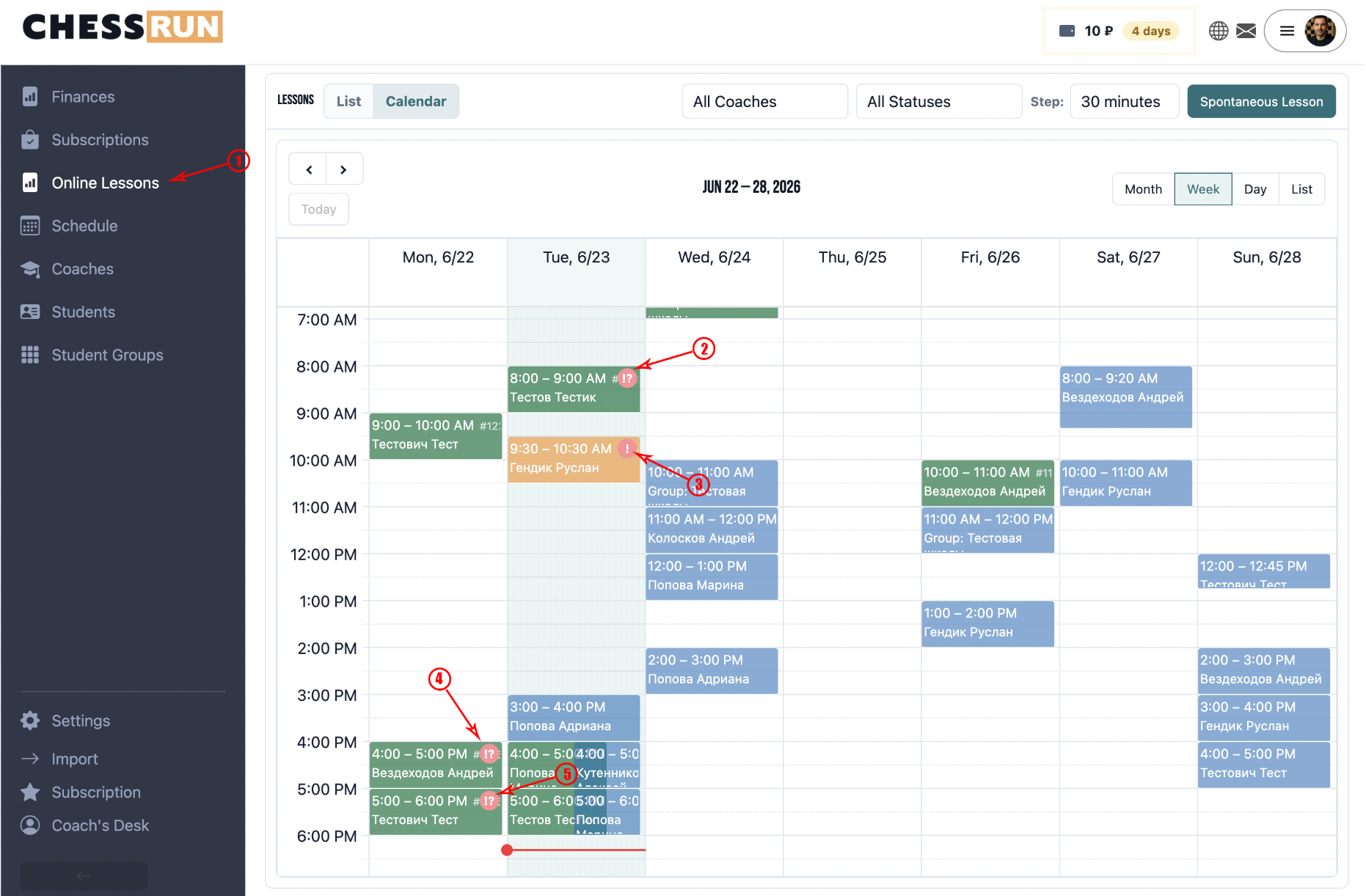Image resolution: width=1366 pixels, height=896 pixels.
Task: Click the Subscriptions clipboard icon
Action: click(30, 139)
